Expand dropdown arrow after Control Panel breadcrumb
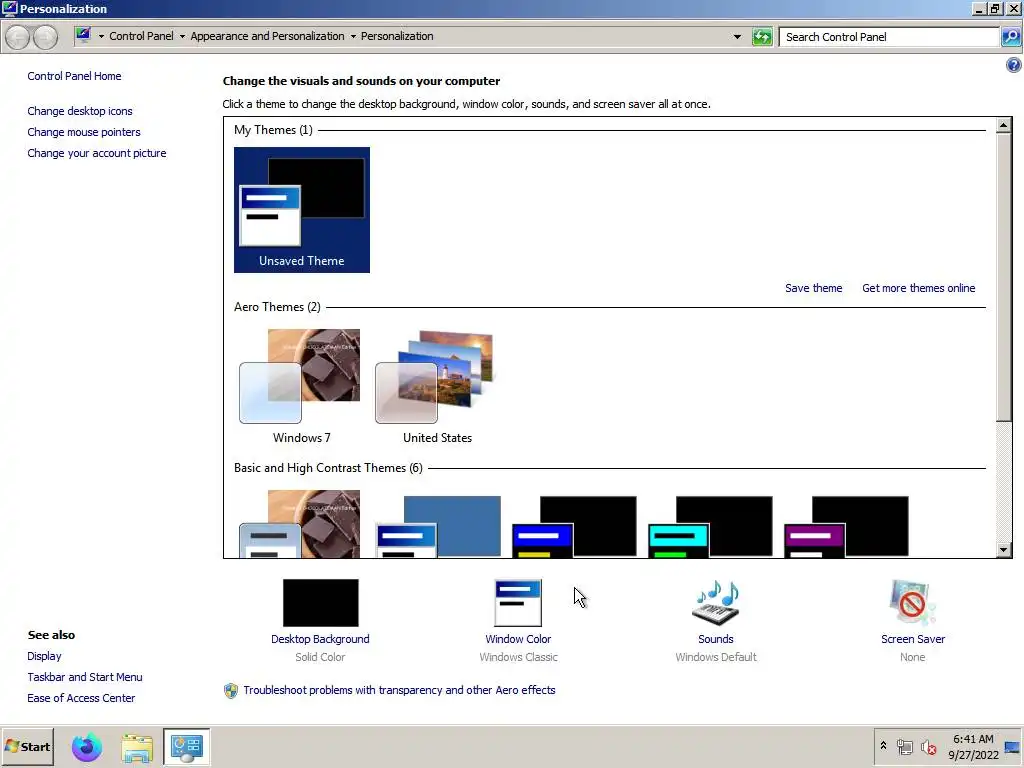Viewport: 1024px width, 768px height. (182, 37)
